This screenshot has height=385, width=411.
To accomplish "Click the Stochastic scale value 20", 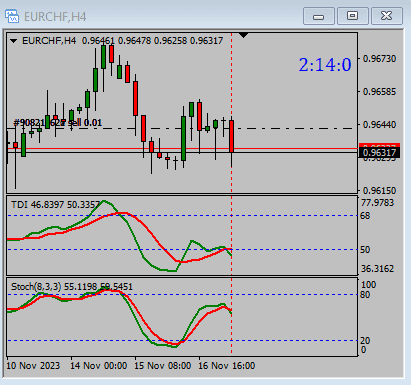I will [x=365, y=341].
